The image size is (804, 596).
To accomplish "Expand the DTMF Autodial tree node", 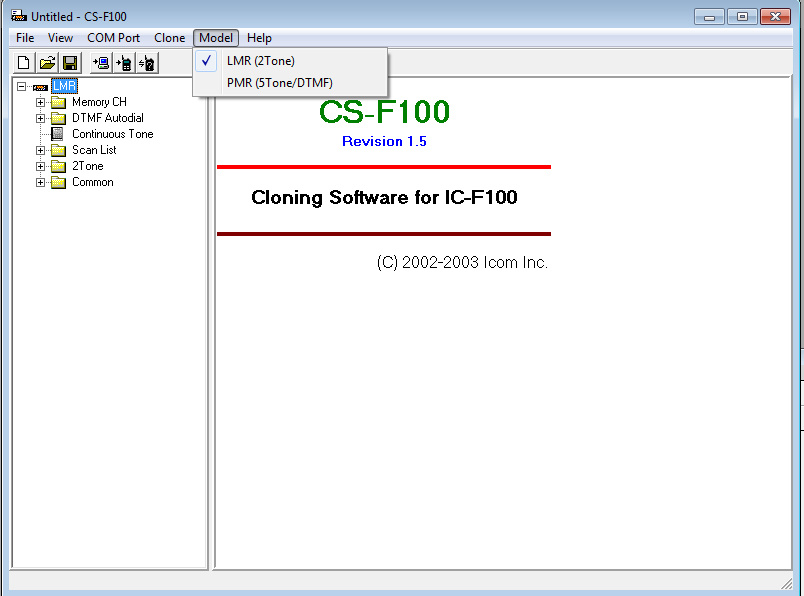I will 41,118.
